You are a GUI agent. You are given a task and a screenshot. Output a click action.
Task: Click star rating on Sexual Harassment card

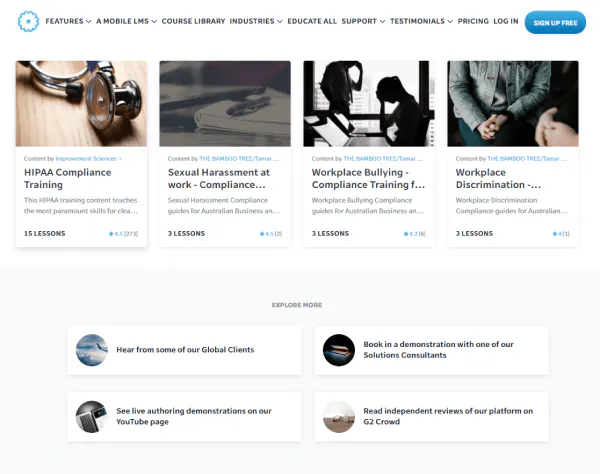[271, 233]
